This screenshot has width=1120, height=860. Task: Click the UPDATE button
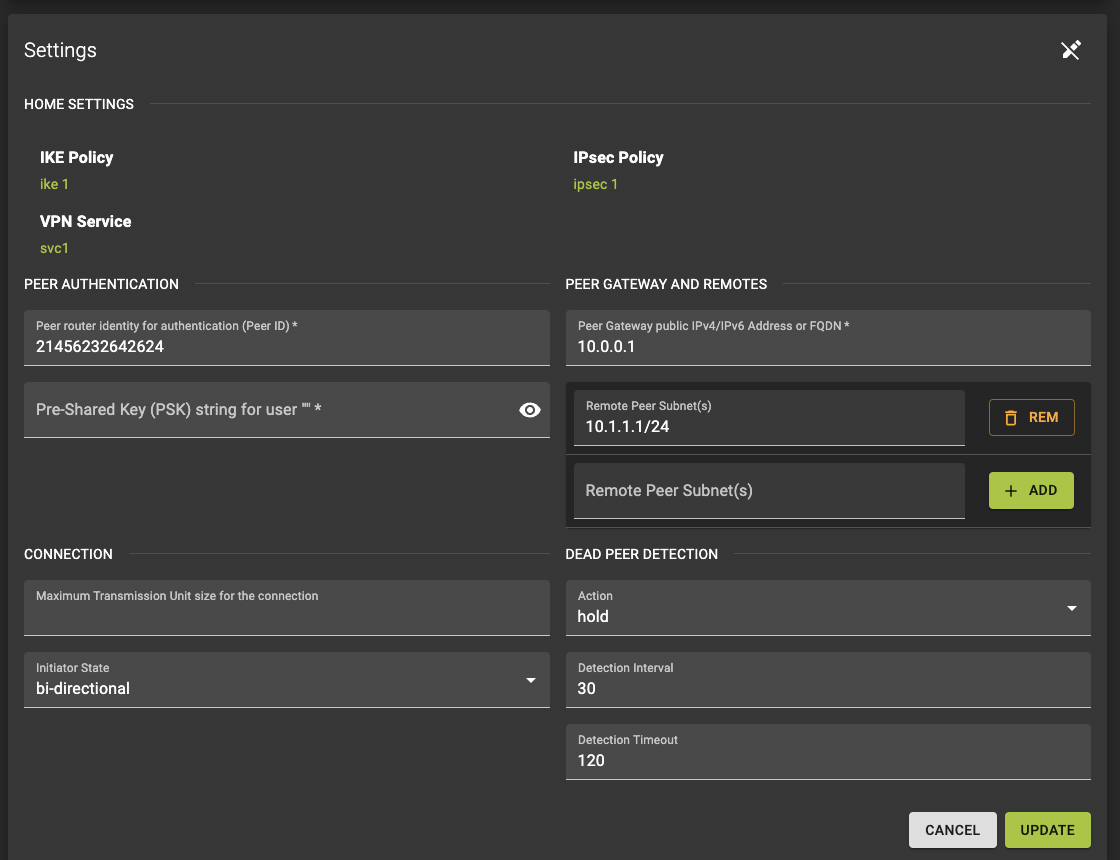click(x=1047, y=830)
